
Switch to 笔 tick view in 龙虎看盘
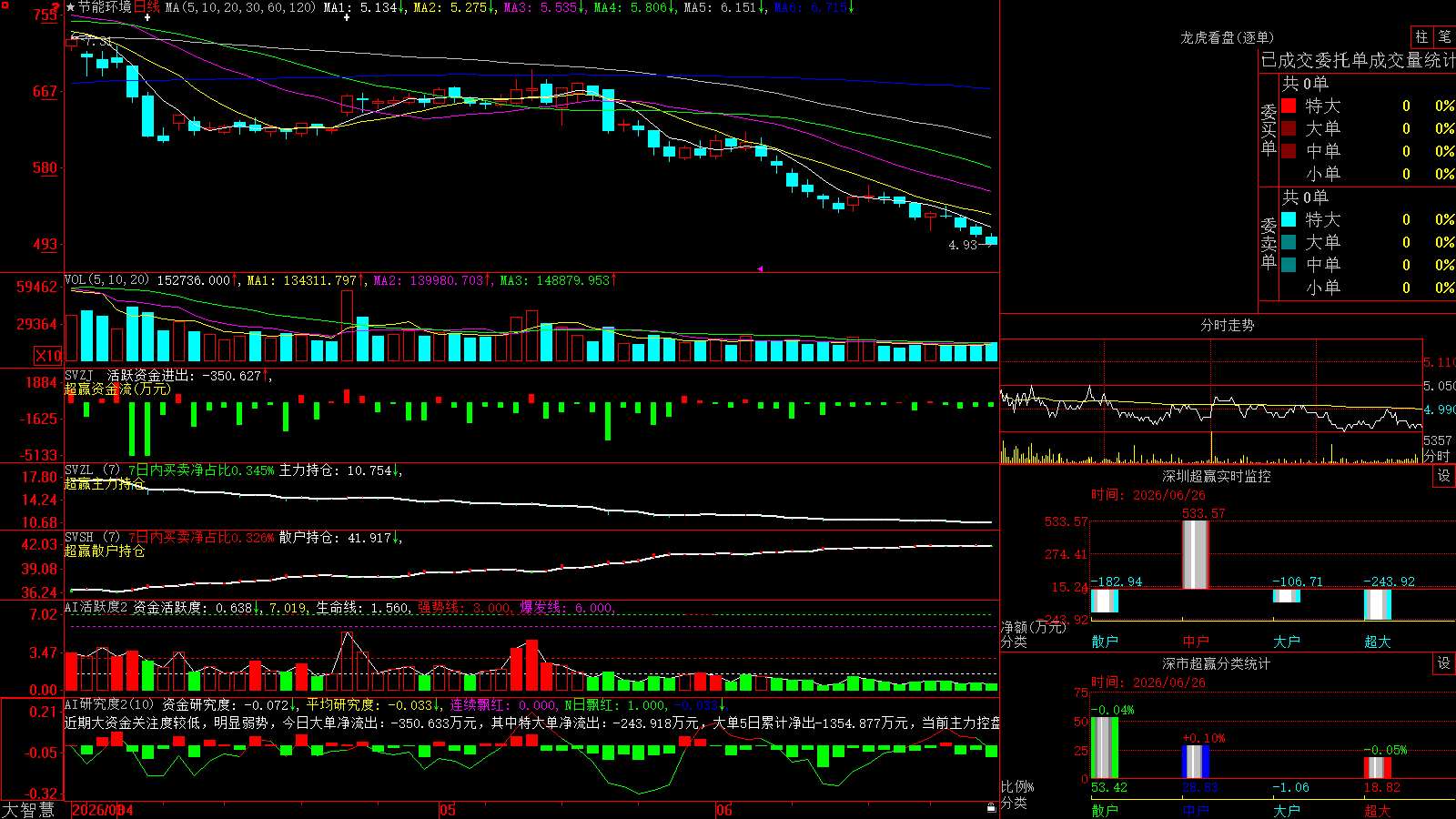click(x=1445, y=36)
